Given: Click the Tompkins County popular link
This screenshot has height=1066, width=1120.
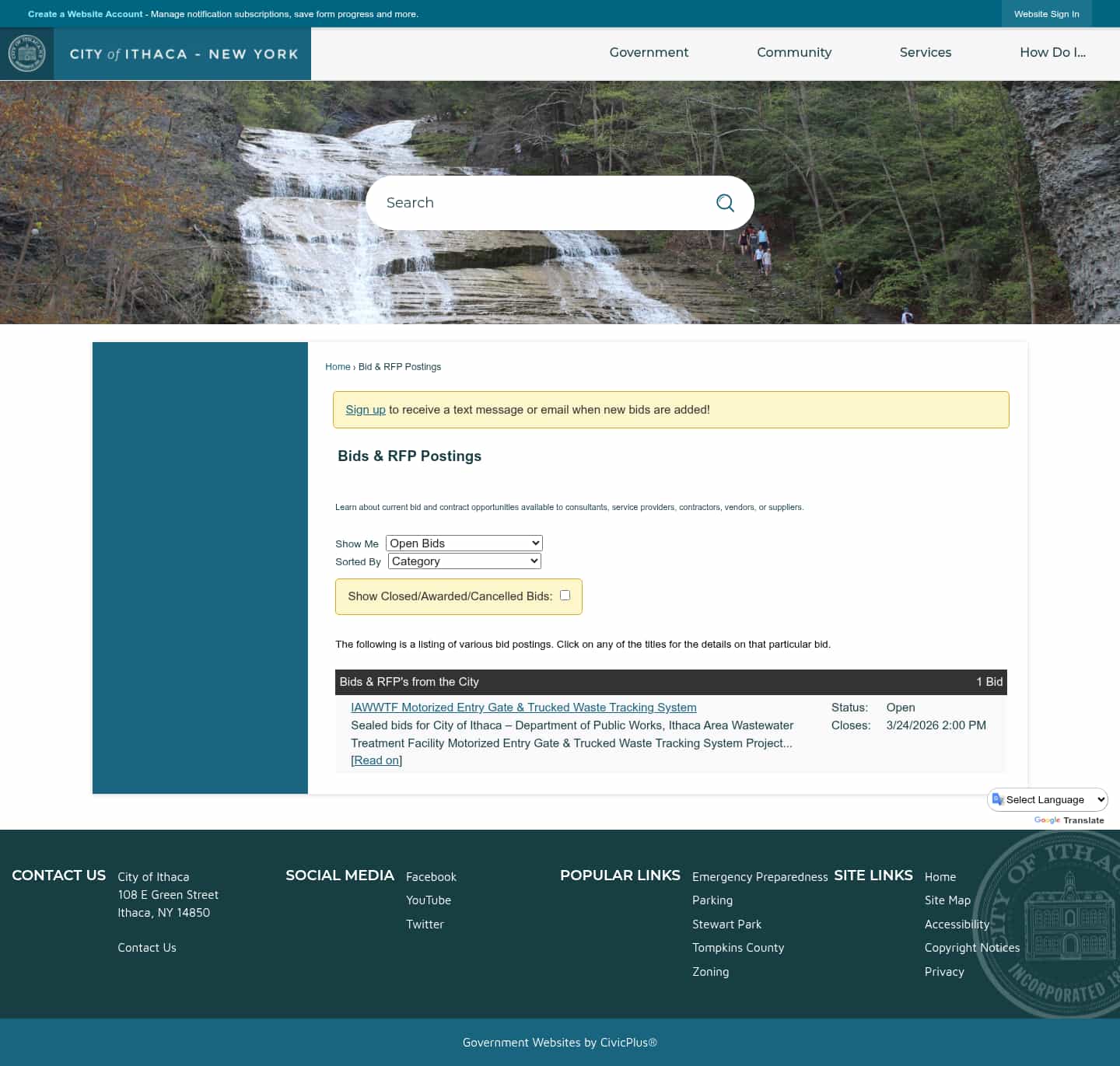Looking at the screenshot, I should (x=737, y=947).
